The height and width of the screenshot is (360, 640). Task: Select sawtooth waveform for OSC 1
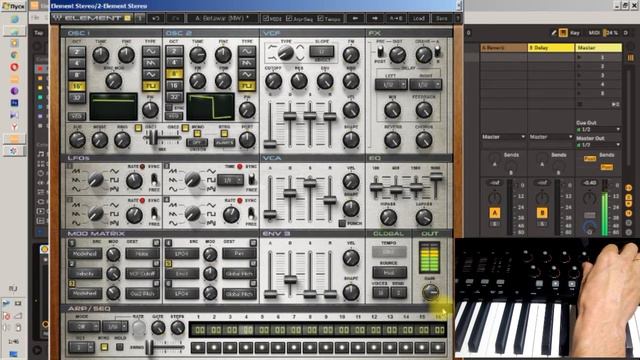point(151,63)
